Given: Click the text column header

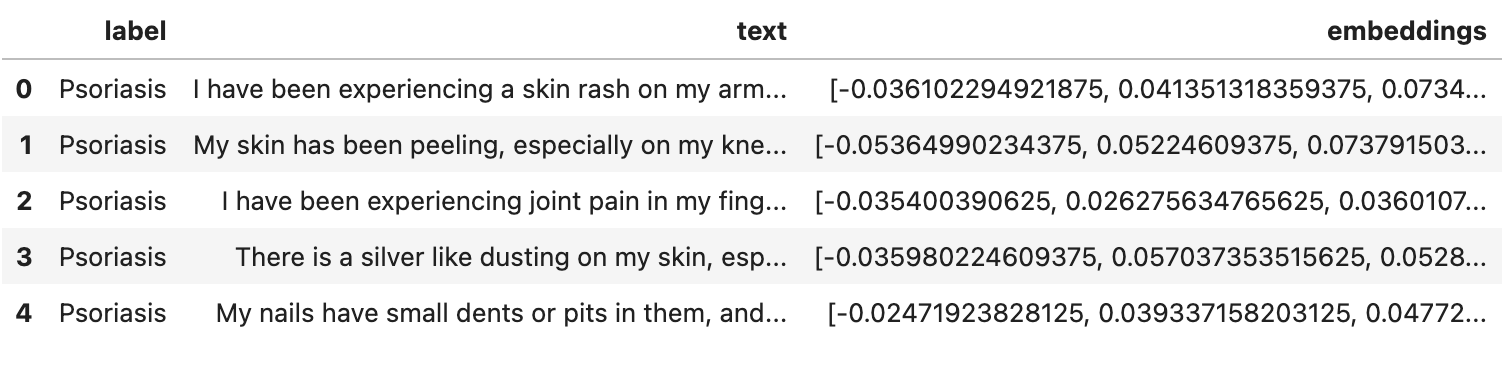Looking at the screenshot, I should 761,32.
